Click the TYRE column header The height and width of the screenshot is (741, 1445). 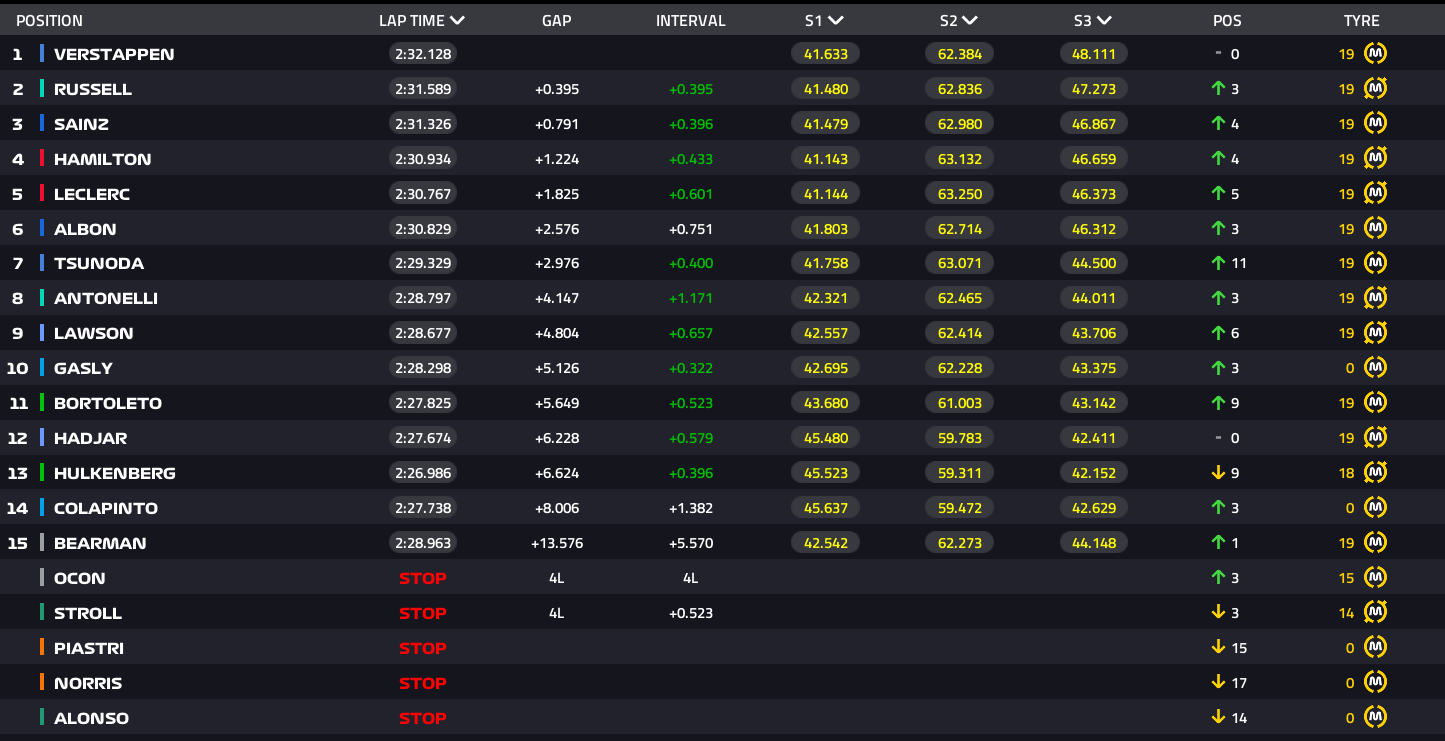pos(1362,20)
